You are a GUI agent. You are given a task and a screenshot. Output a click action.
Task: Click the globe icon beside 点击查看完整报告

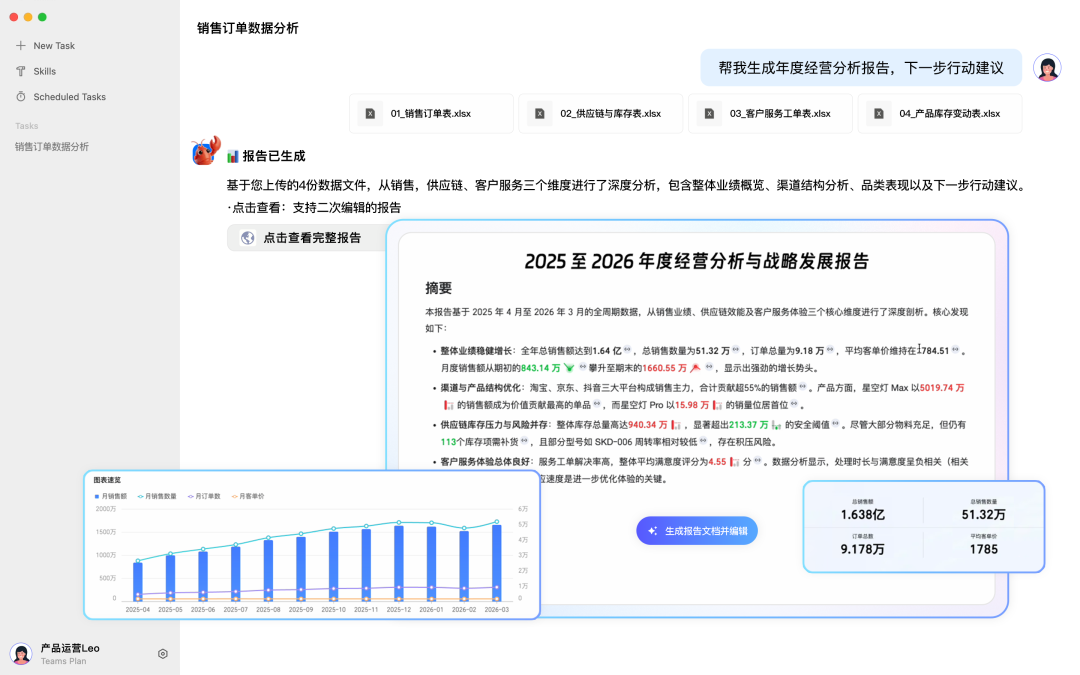pyautogui.click(x=245, y=237)
